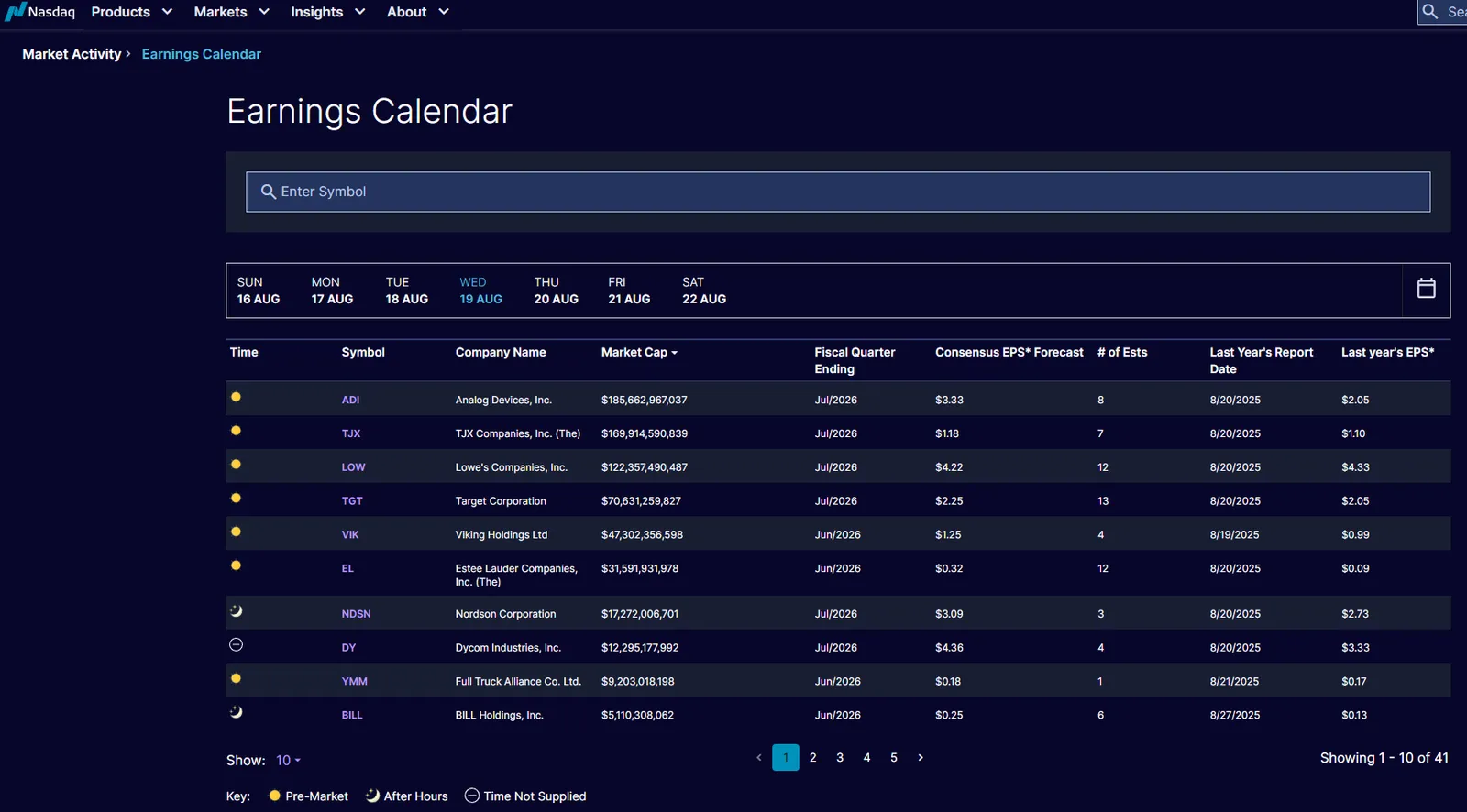Click Nordson Corporation company name
The width and height of the screenshot is (1467, 812).
coord(505,615)
